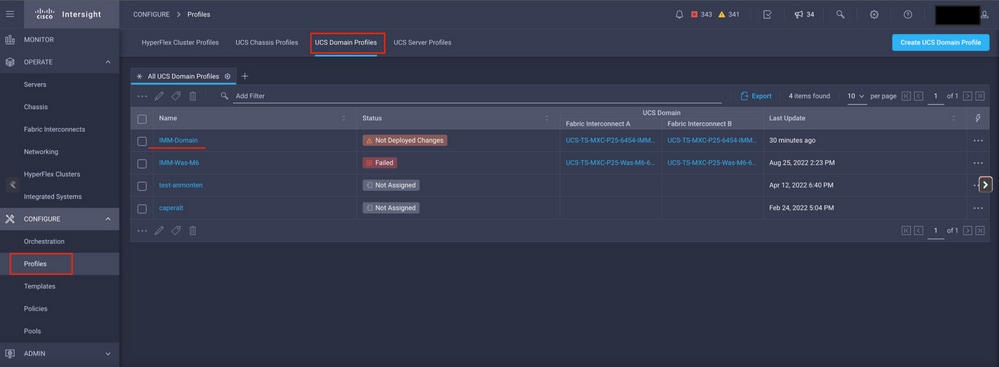
Task: Open row actions for IMM-Domain
Action: coord(978,140)
